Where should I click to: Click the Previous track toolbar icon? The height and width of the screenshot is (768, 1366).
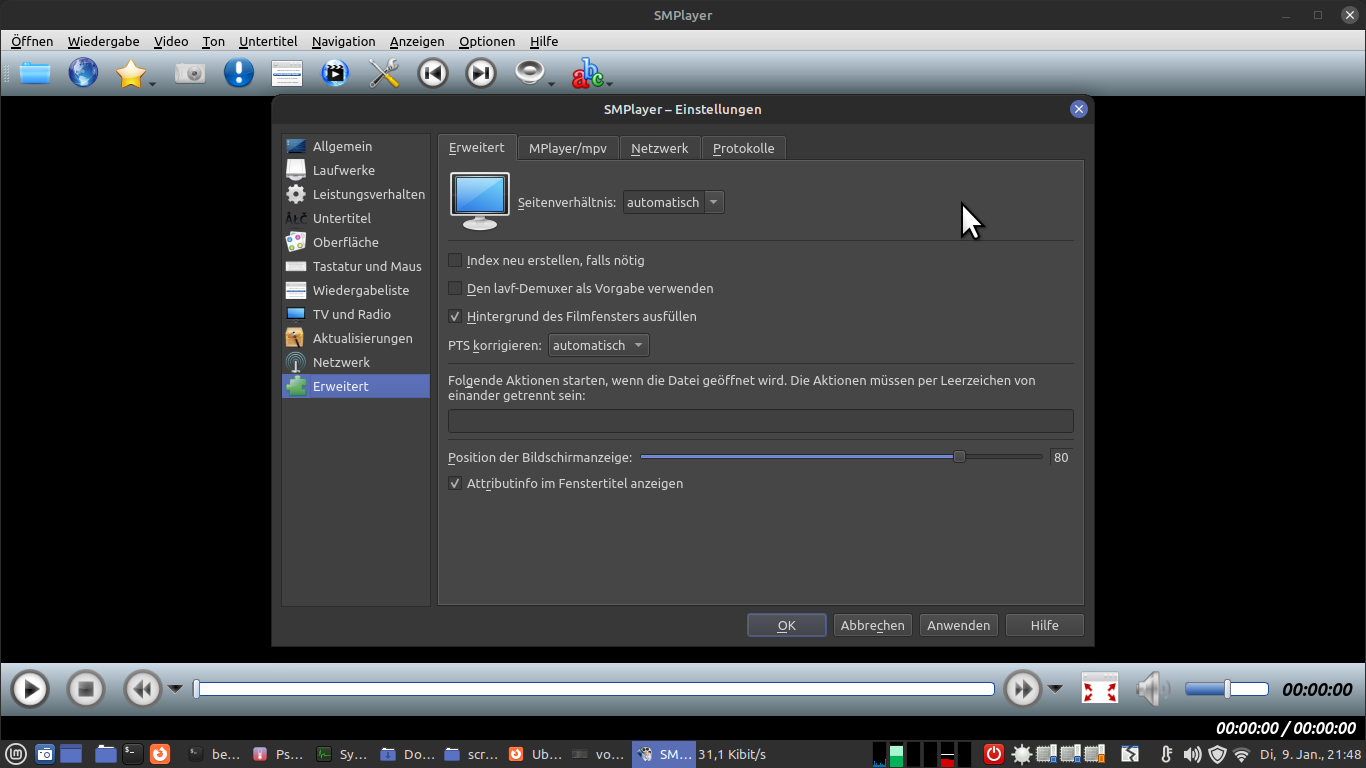(433, 73)
